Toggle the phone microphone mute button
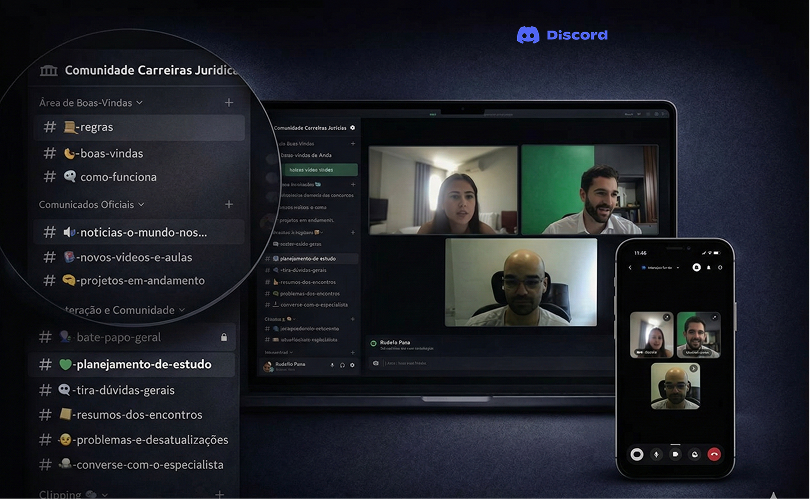Viewport: 810px width, 499px height. [x=656, y=453]
